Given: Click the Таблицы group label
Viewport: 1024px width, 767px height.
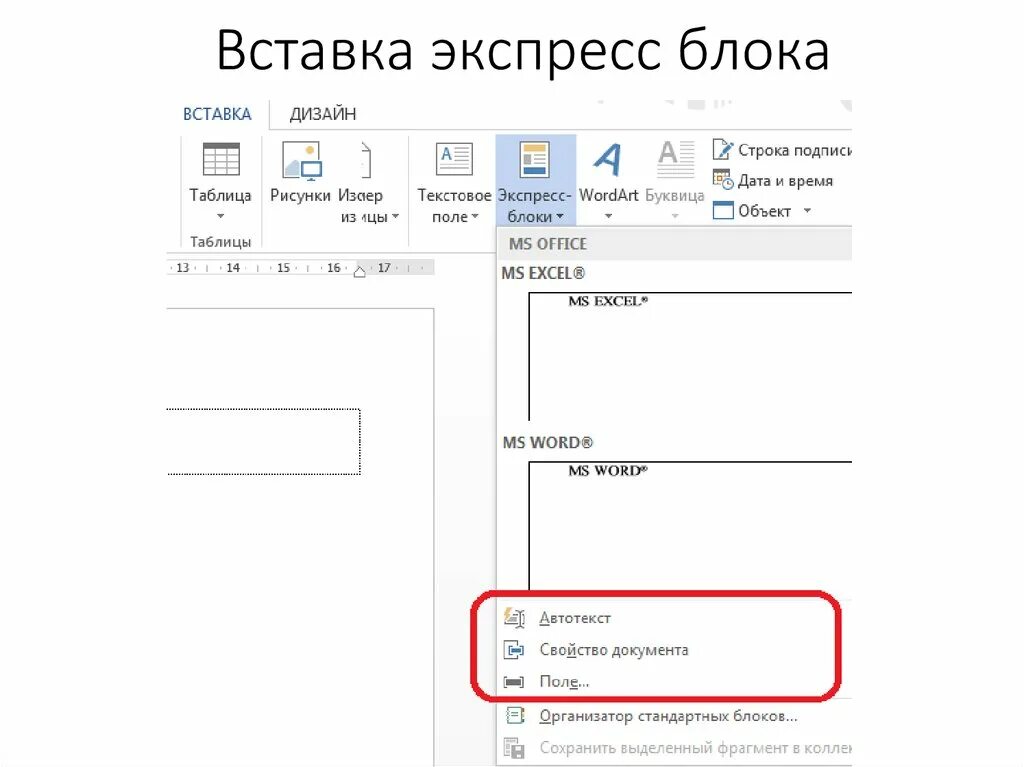Looking at the screenshot, I should tap(220, 242).
